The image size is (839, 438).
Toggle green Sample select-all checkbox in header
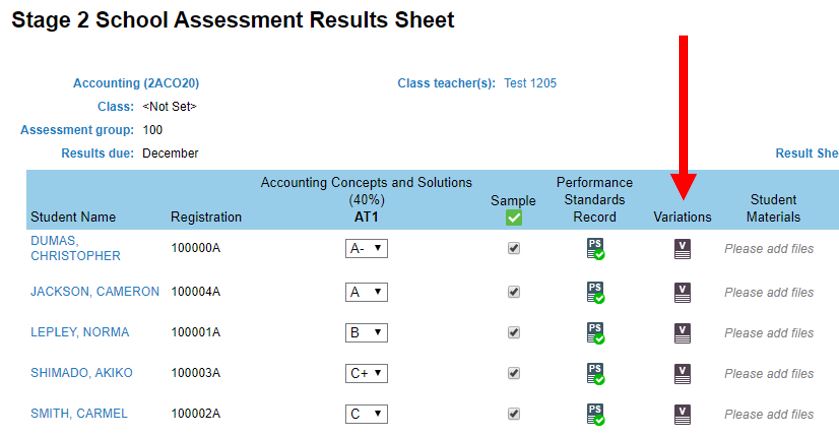coord(514,218)
